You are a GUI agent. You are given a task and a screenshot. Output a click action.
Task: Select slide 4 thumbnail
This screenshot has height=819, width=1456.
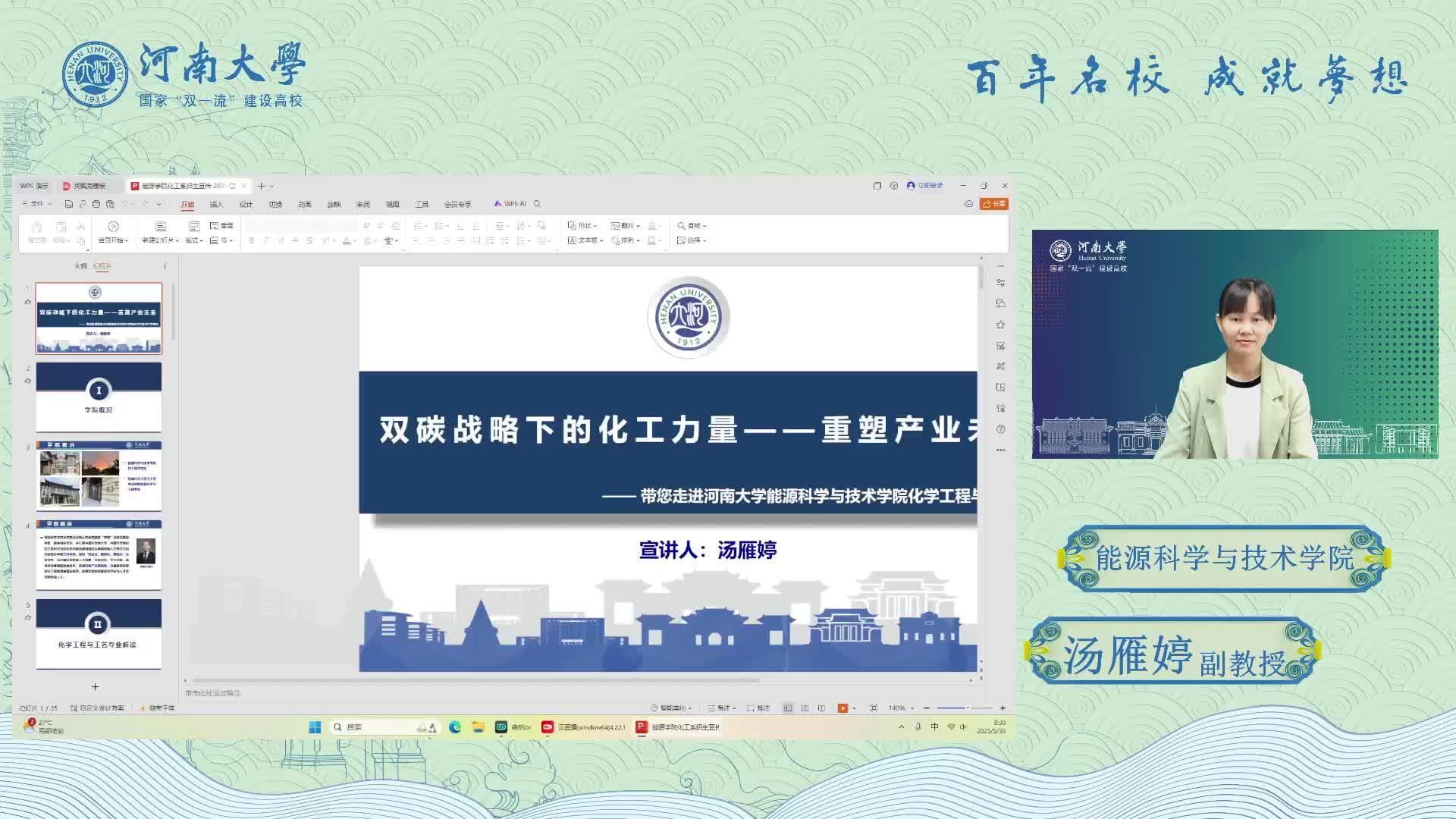99,554
